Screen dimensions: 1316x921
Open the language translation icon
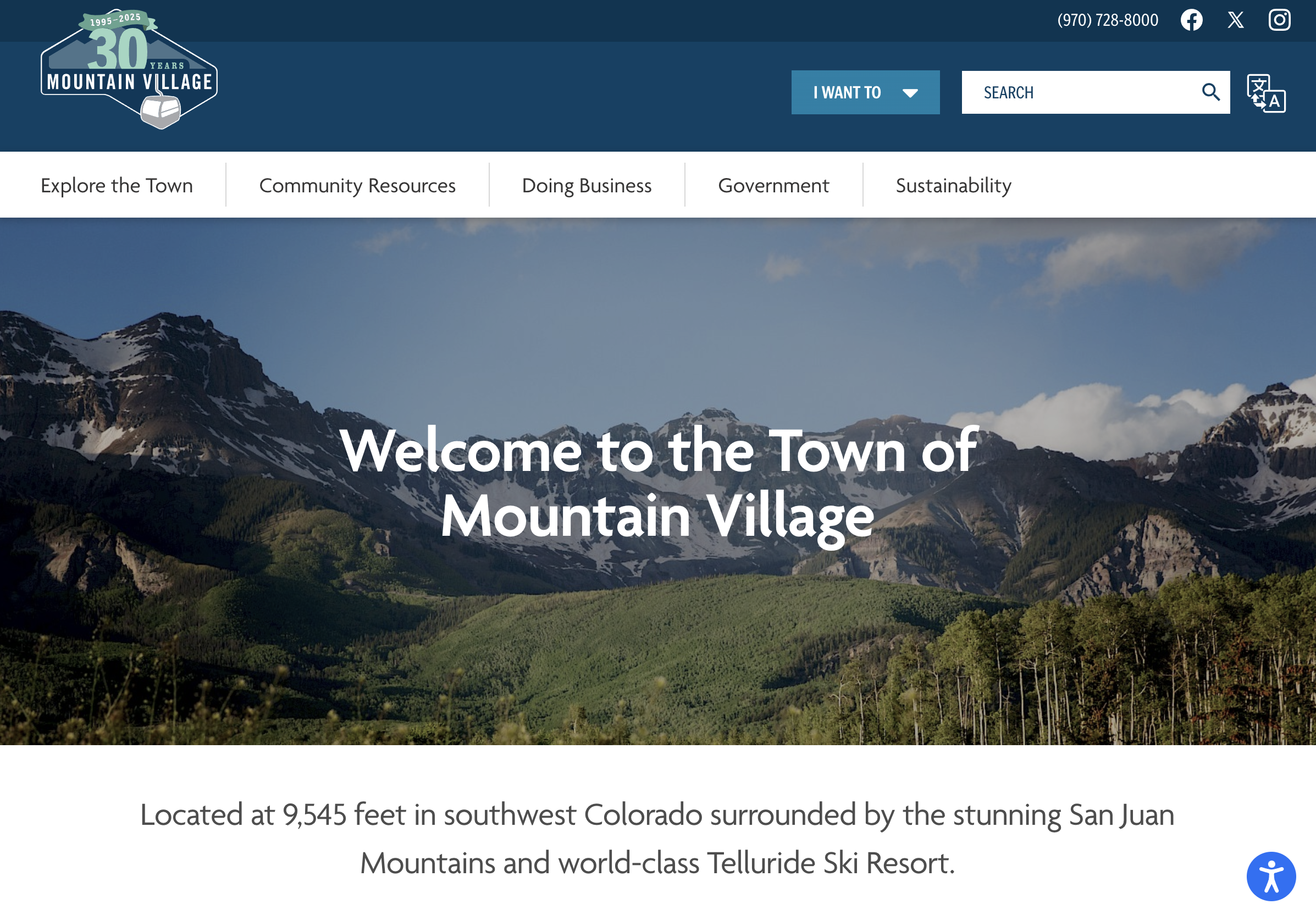1265,93
